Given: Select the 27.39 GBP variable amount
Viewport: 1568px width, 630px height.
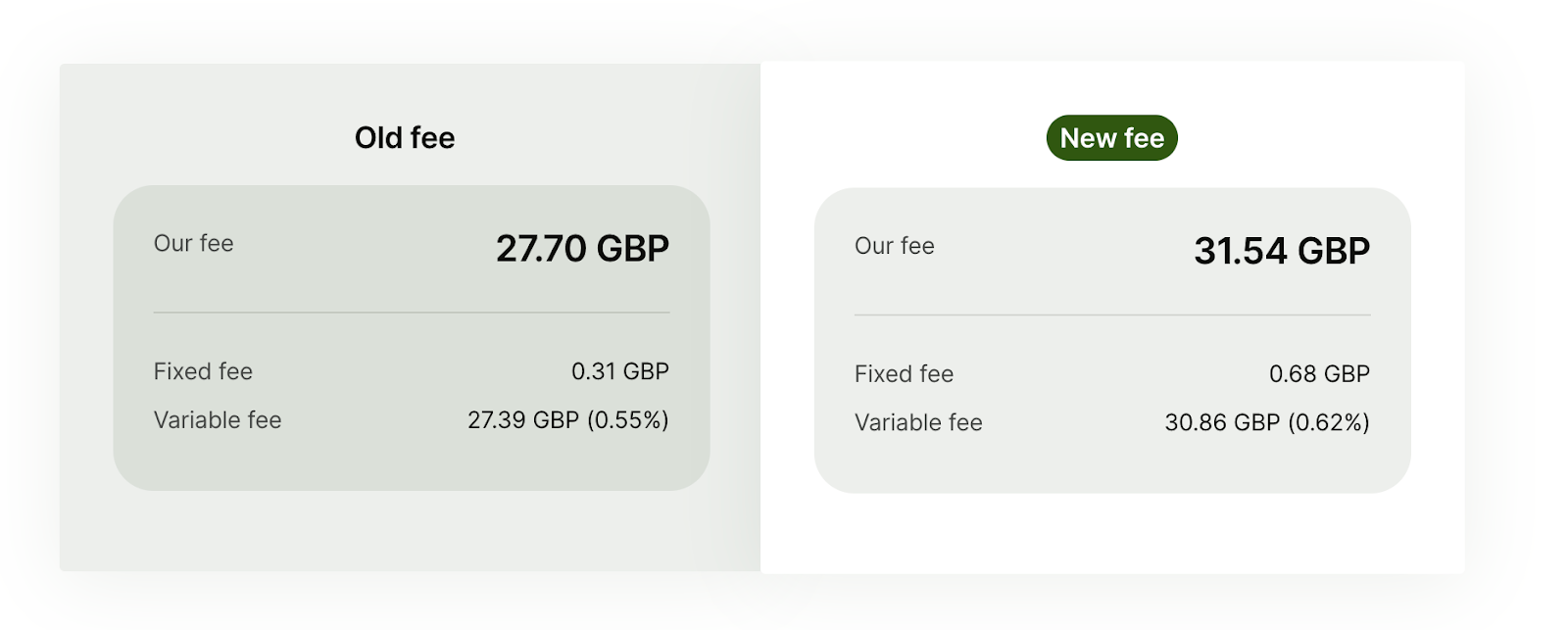Looking at the screenshot, I should point(523,420).
